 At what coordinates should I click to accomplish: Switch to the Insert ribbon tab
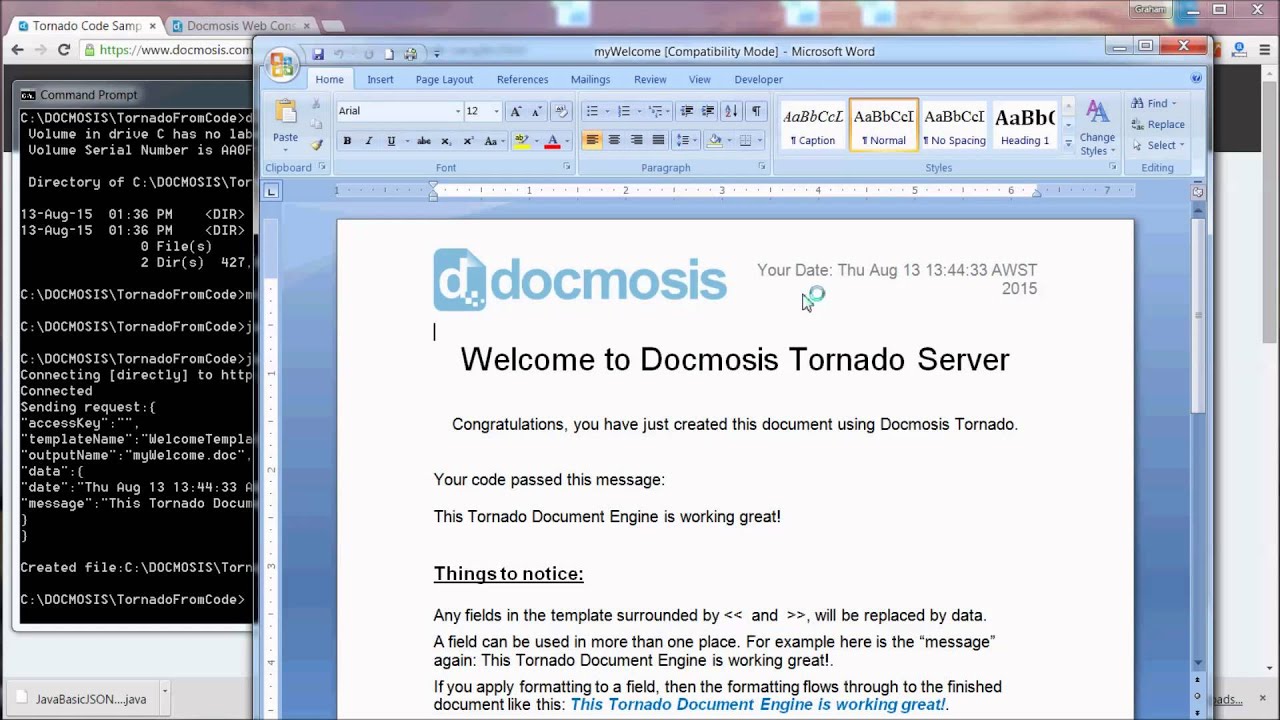[x=380, y=79]
